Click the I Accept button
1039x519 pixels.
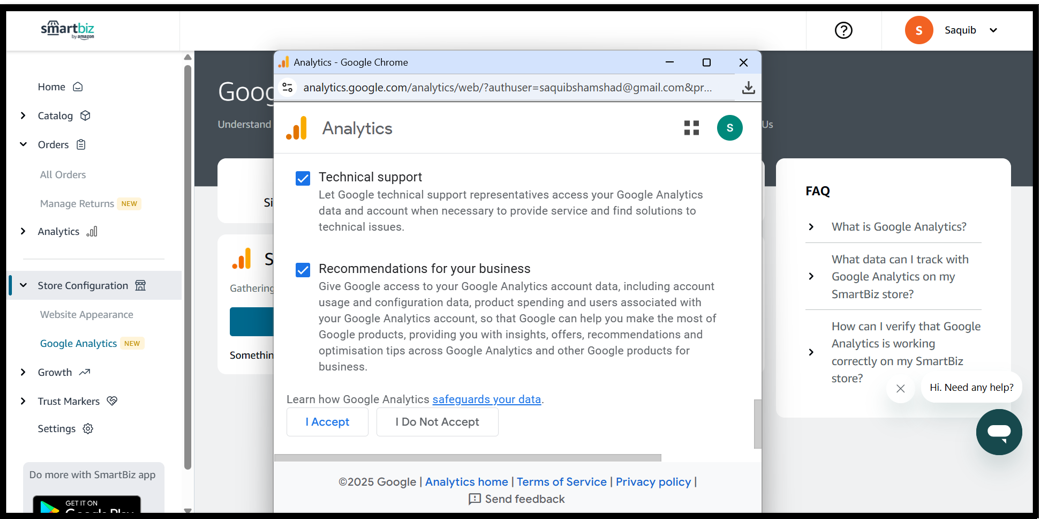coord(327,422)
